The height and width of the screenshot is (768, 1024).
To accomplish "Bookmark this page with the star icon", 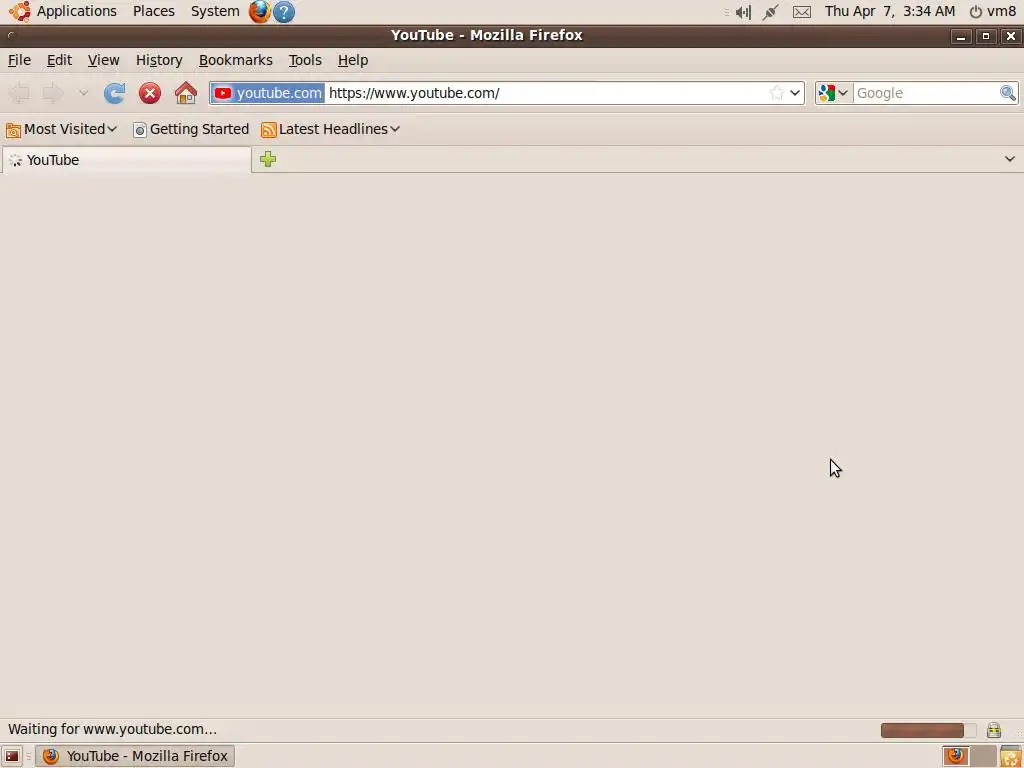I will (776, 93).
